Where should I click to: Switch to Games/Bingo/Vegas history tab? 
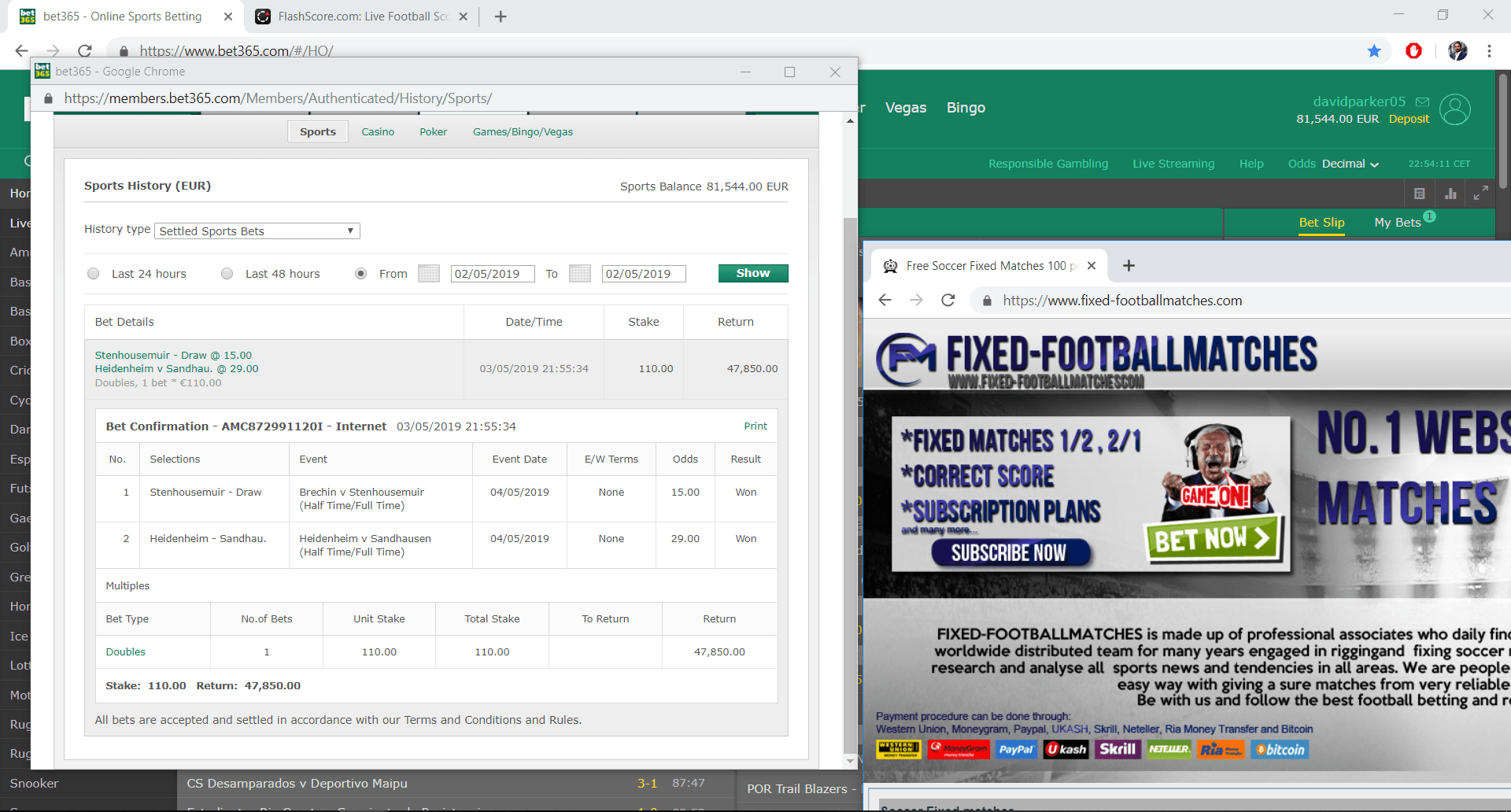(x=523, y=132)
